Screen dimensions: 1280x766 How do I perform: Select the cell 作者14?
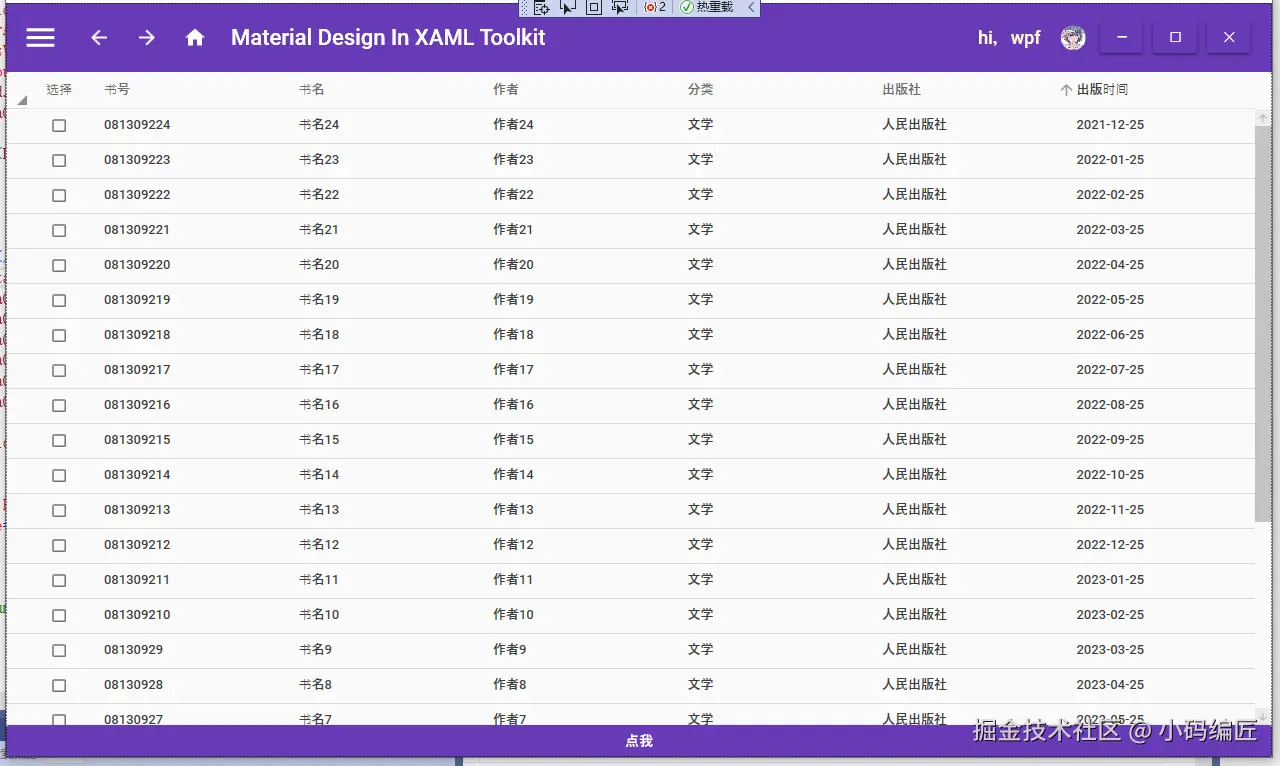click(513, 475)
